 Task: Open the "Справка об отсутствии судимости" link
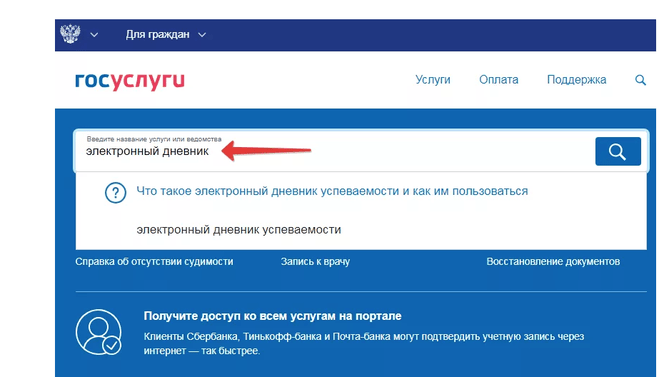coord(154,262)
